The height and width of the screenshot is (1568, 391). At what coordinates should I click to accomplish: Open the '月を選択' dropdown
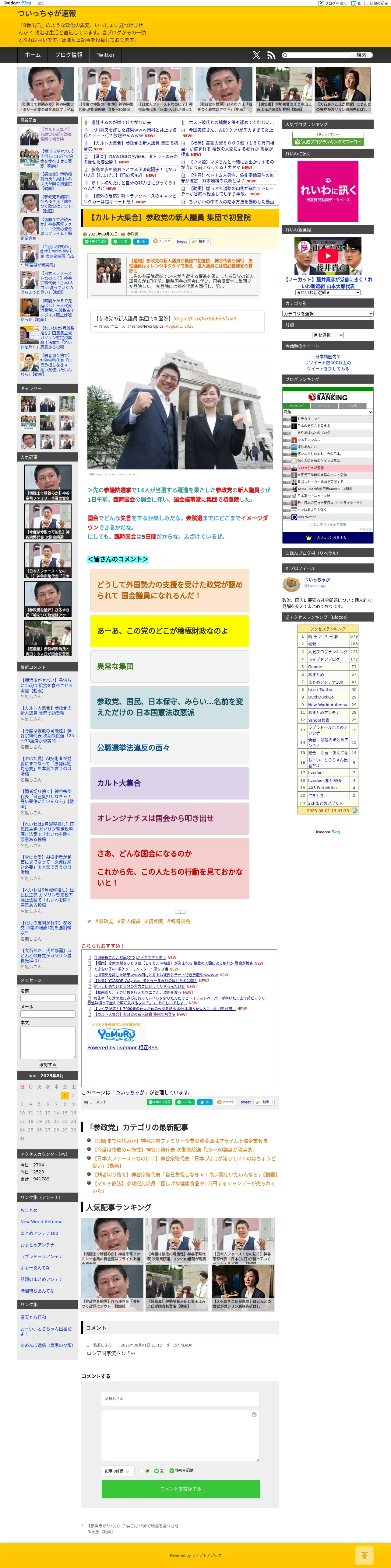click(x=328, y=335)
